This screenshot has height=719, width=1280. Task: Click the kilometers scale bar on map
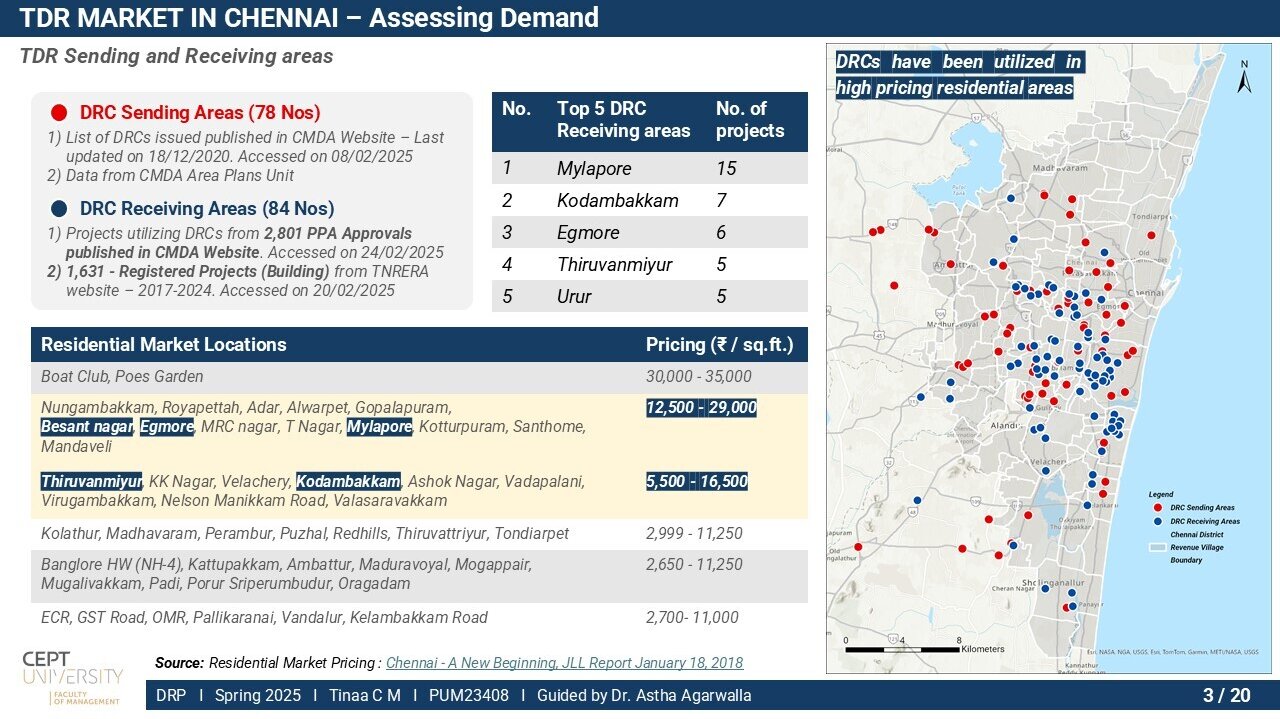tap(903, 648)
